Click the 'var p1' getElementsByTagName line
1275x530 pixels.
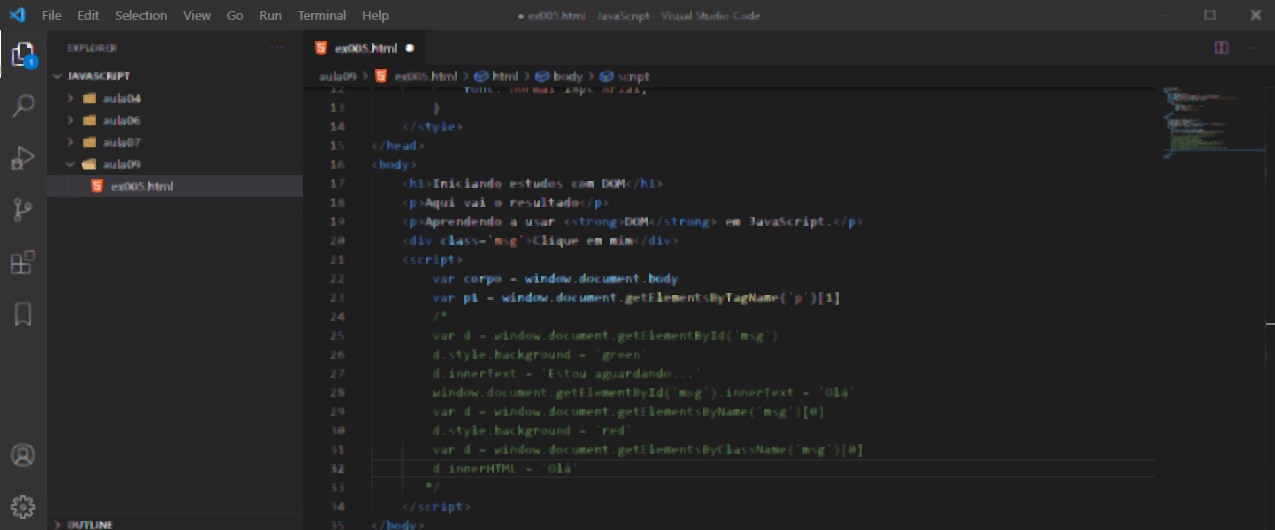coord(636,297)
